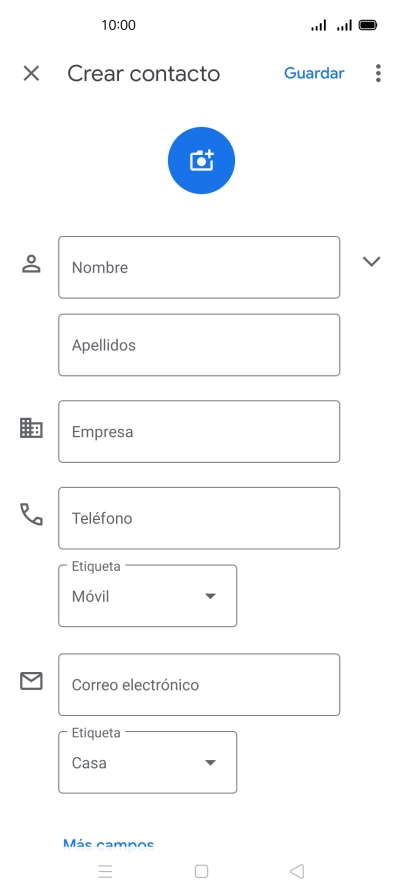
Task: Tap the phone handset icon
Action: click(31, 514)
